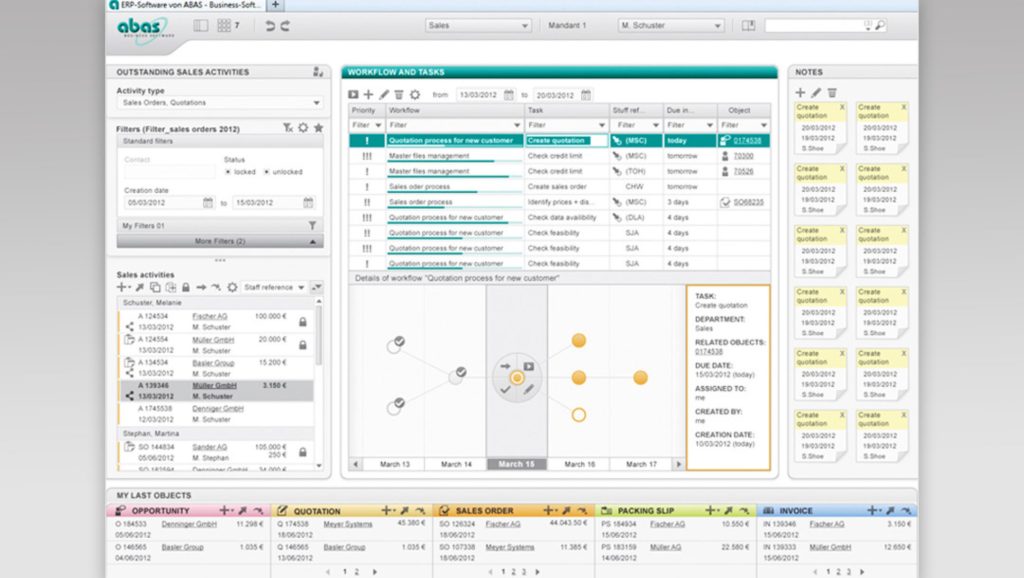The image size is (1024, 578).
Task: Select the Play workflow icon in Workflow and Tasks
Action: 352,94
